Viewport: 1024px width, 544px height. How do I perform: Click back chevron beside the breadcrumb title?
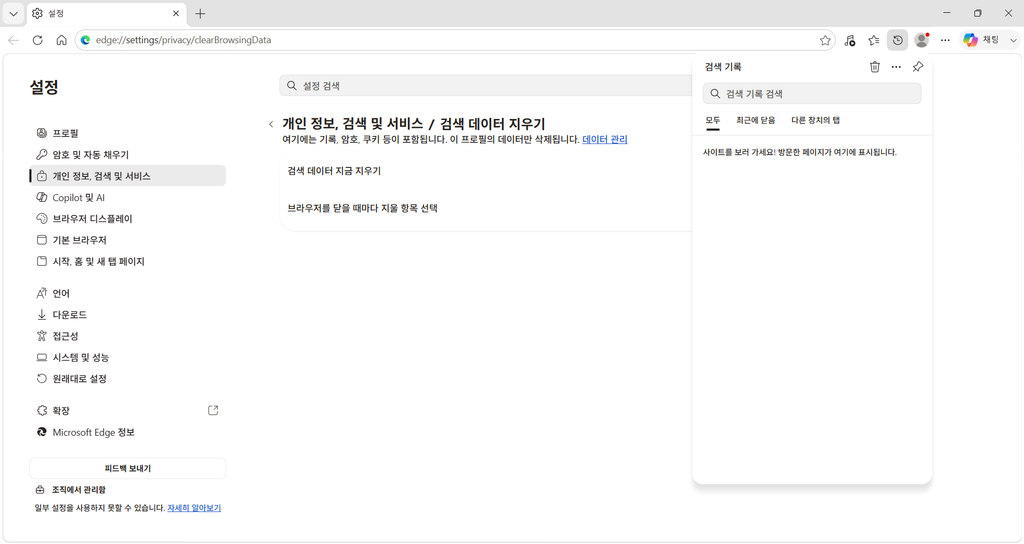point(271,124)
